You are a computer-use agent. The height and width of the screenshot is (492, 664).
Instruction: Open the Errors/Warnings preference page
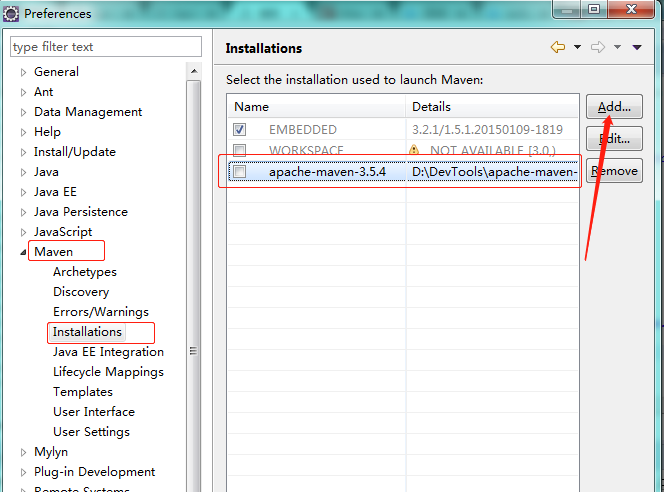click(101, 312)
